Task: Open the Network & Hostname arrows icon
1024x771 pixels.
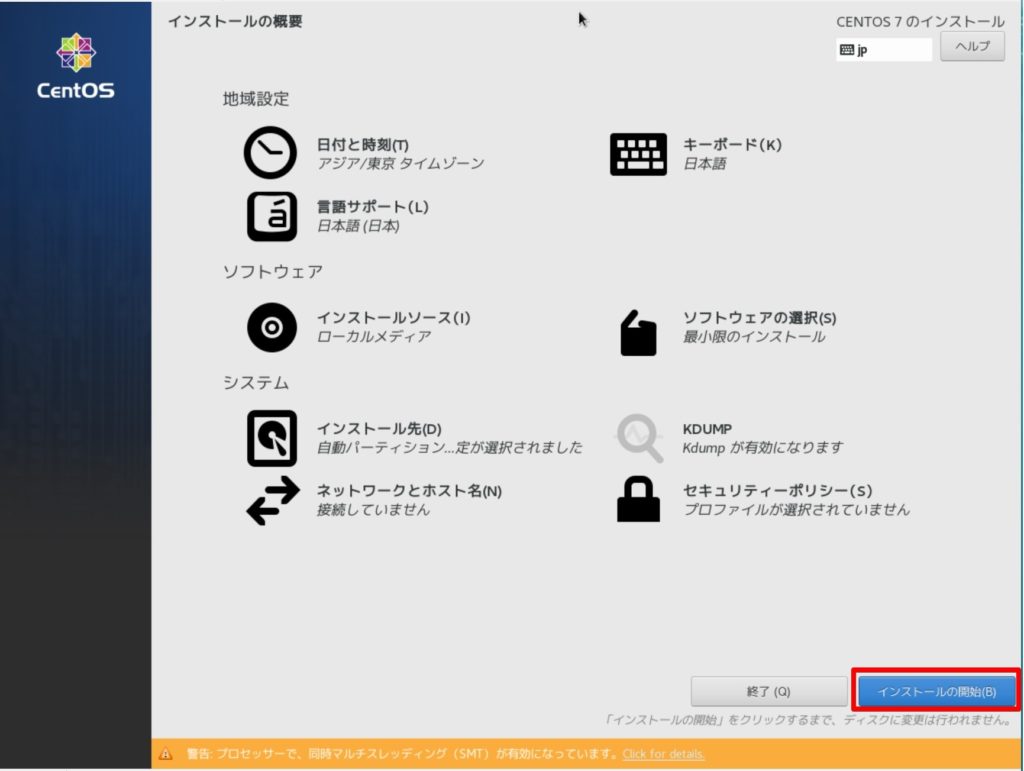Action: tap(273, 500)
